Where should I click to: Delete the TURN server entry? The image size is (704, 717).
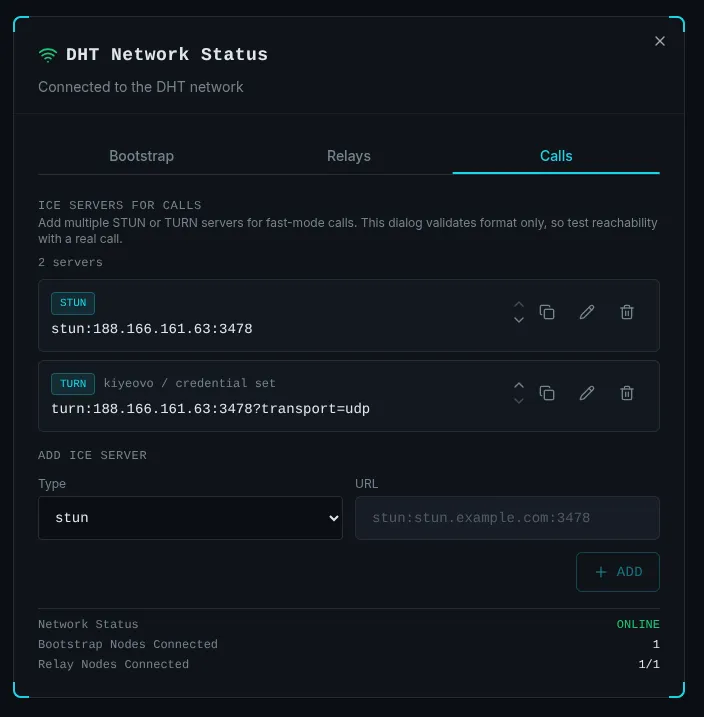tap(627, 393)
